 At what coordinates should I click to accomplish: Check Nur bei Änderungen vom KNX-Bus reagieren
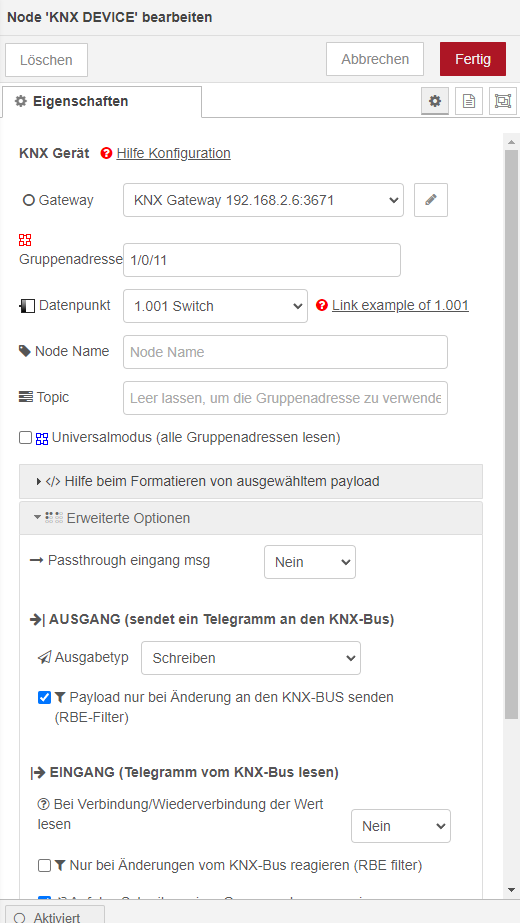point(44,865)
